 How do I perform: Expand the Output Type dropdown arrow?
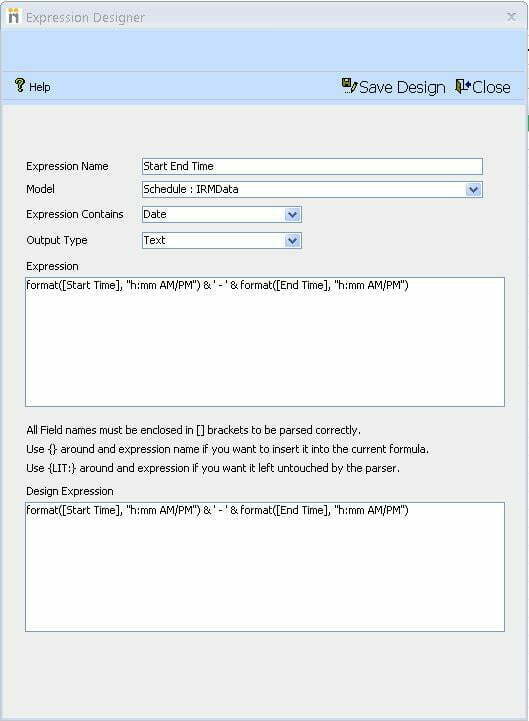click(x=293, y=240)
